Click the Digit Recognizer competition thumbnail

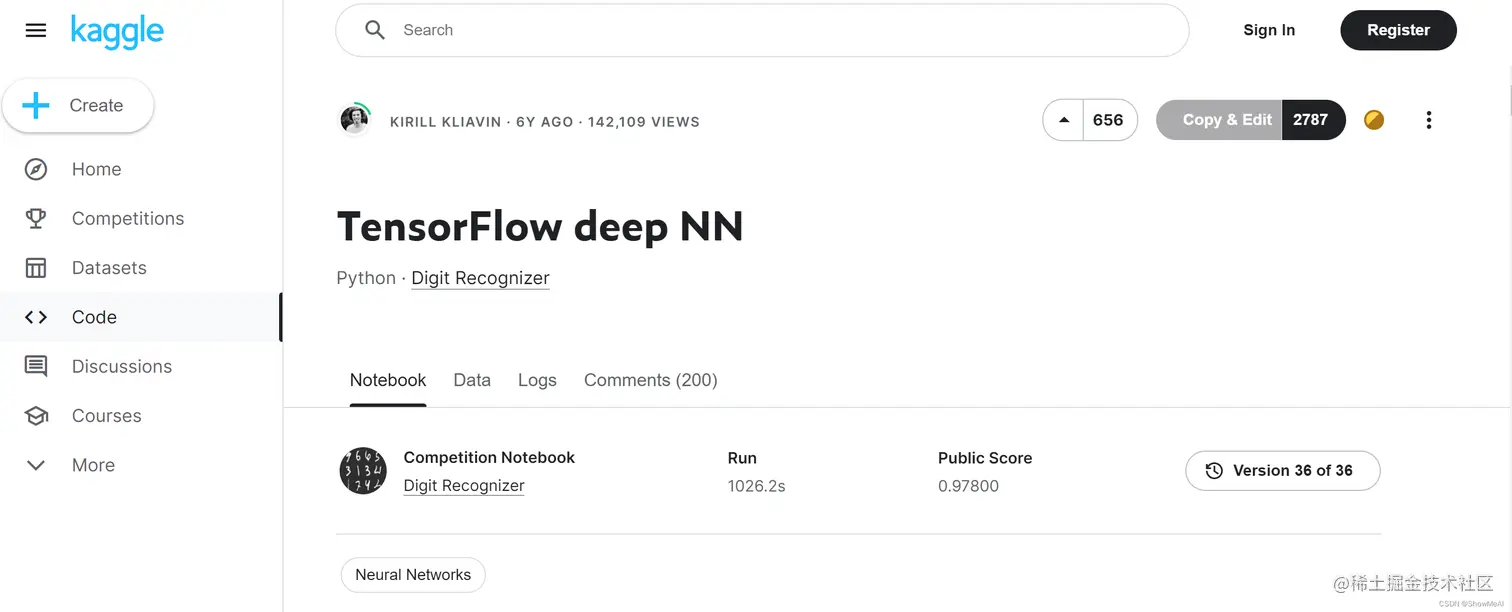363,471
